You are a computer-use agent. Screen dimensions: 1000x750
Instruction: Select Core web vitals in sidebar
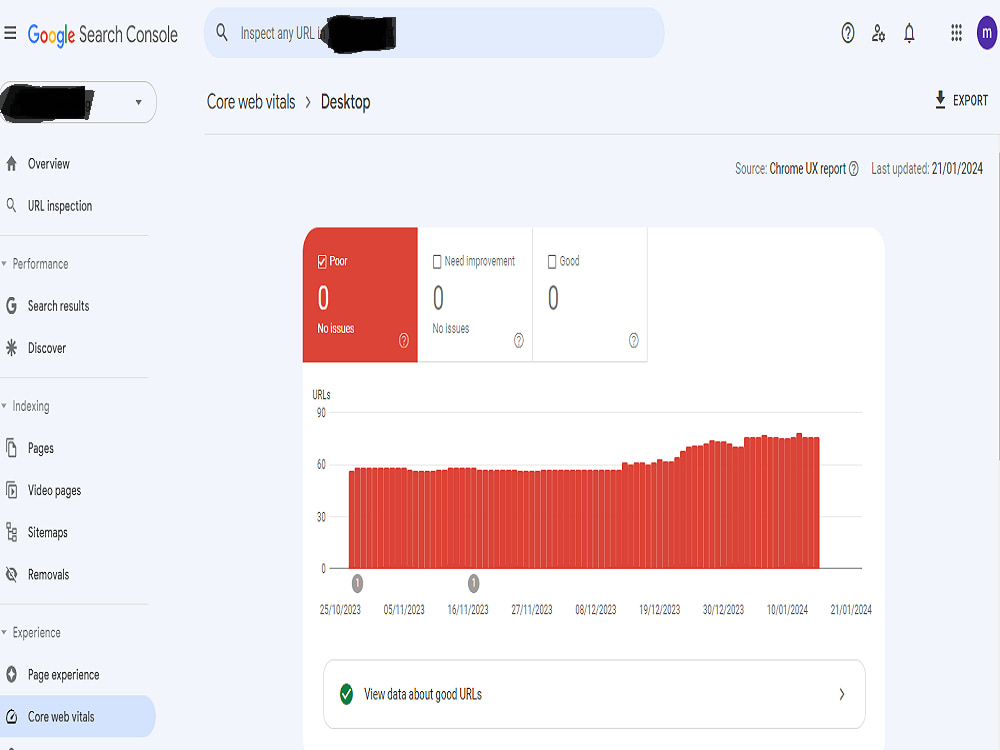point(77,716)
